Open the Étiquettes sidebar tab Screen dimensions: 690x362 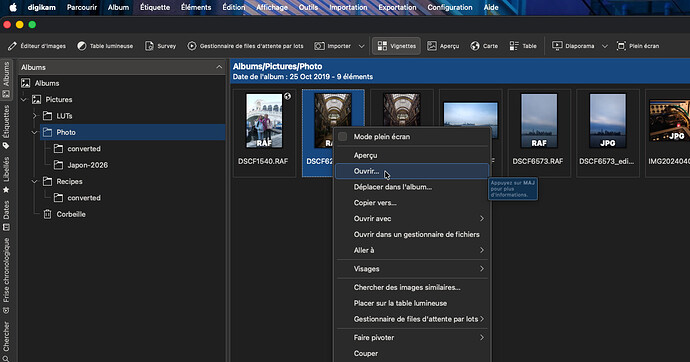(x=6, y=127)
